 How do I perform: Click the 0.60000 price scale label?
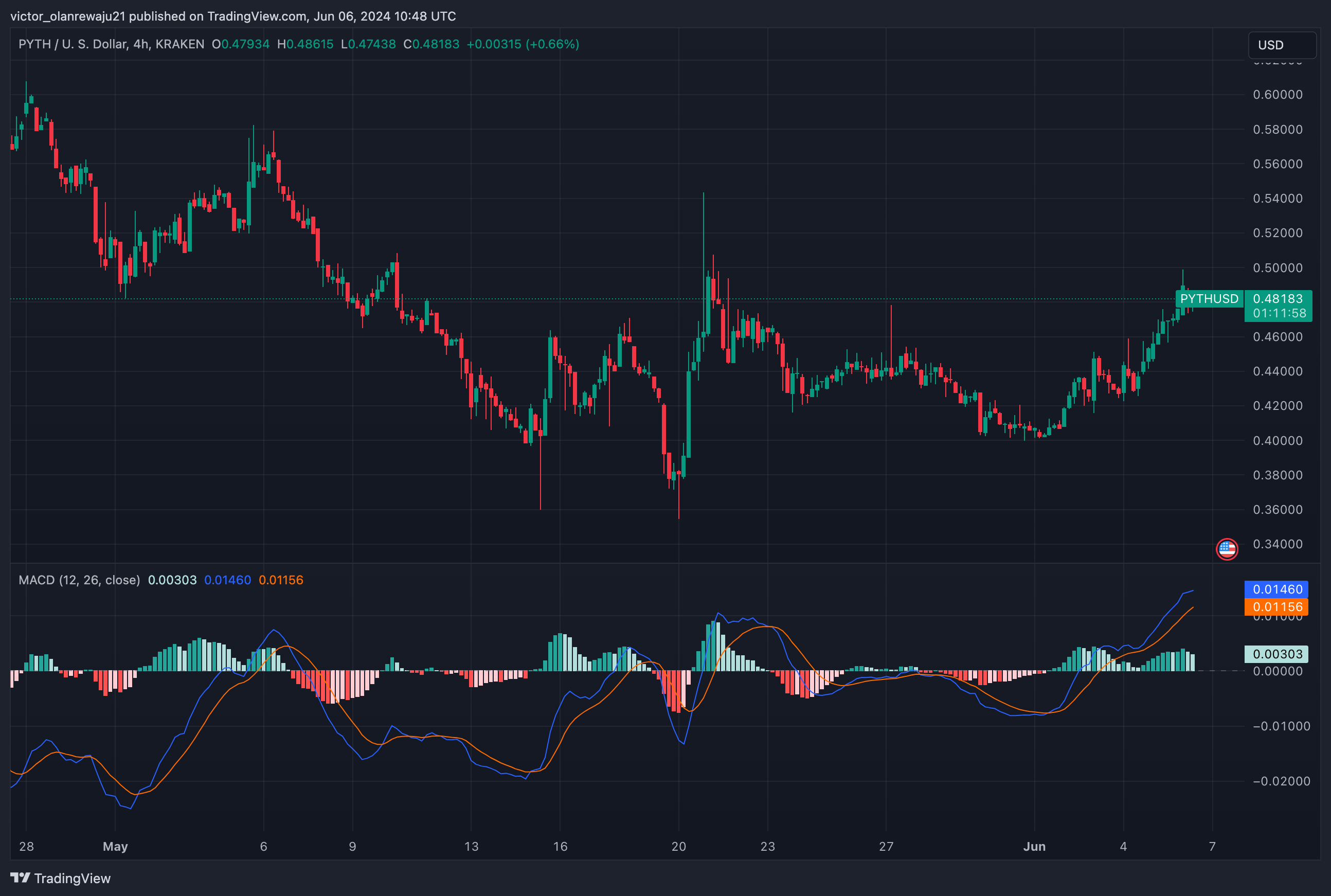click(1278, 95)
